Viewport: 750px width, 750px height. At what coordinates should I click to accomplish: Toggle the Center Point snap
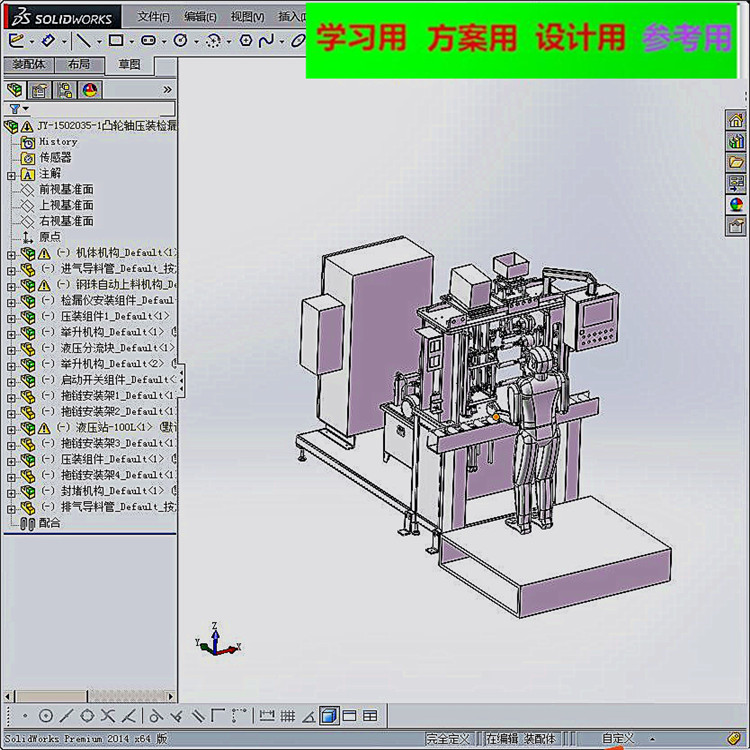coord(45,716)
